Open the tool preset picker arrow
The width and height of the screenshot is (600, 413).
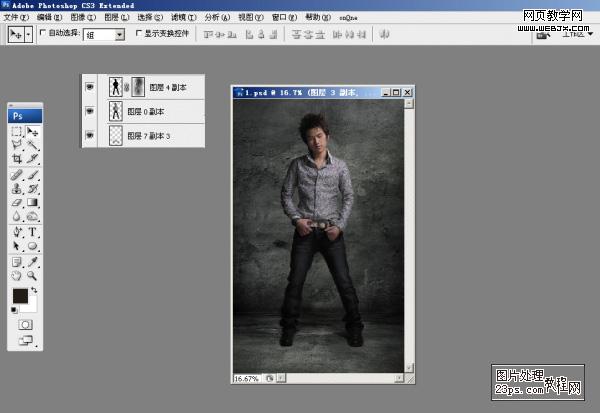coord(28,34)
